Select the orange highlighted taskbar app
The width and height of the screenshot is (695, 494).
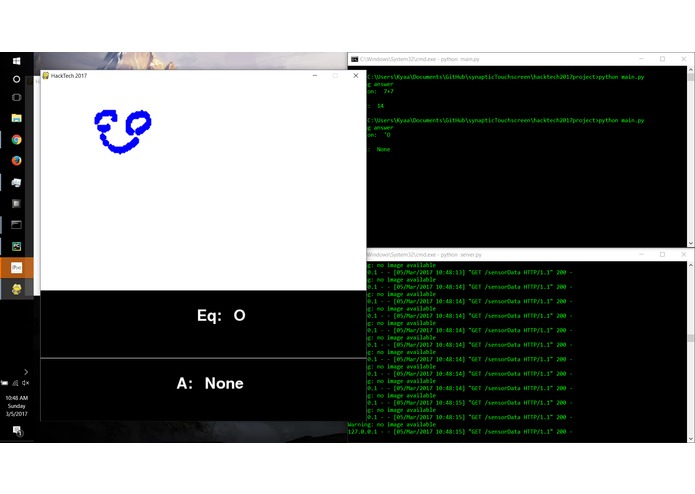click(16, 268)
